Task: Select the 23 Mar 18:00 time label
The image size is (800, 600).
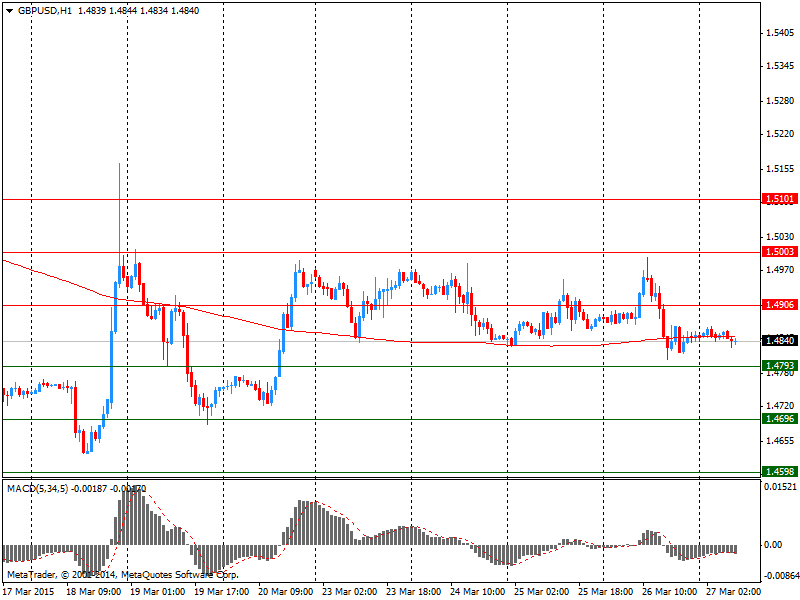Action: click(x=414, y=591)
